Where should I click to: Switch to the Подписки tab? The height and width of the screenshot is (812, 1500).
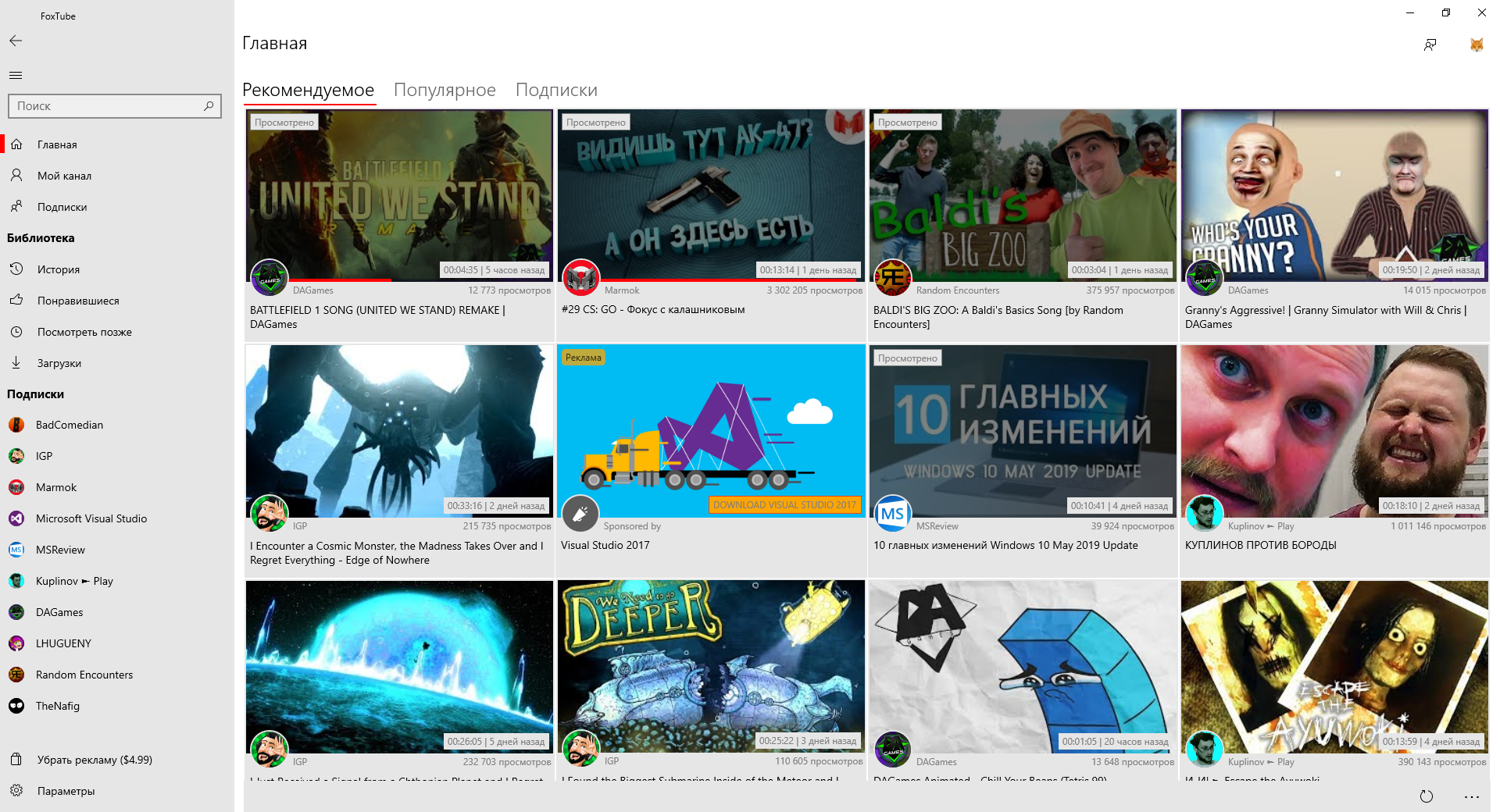(x=556, y=90)
